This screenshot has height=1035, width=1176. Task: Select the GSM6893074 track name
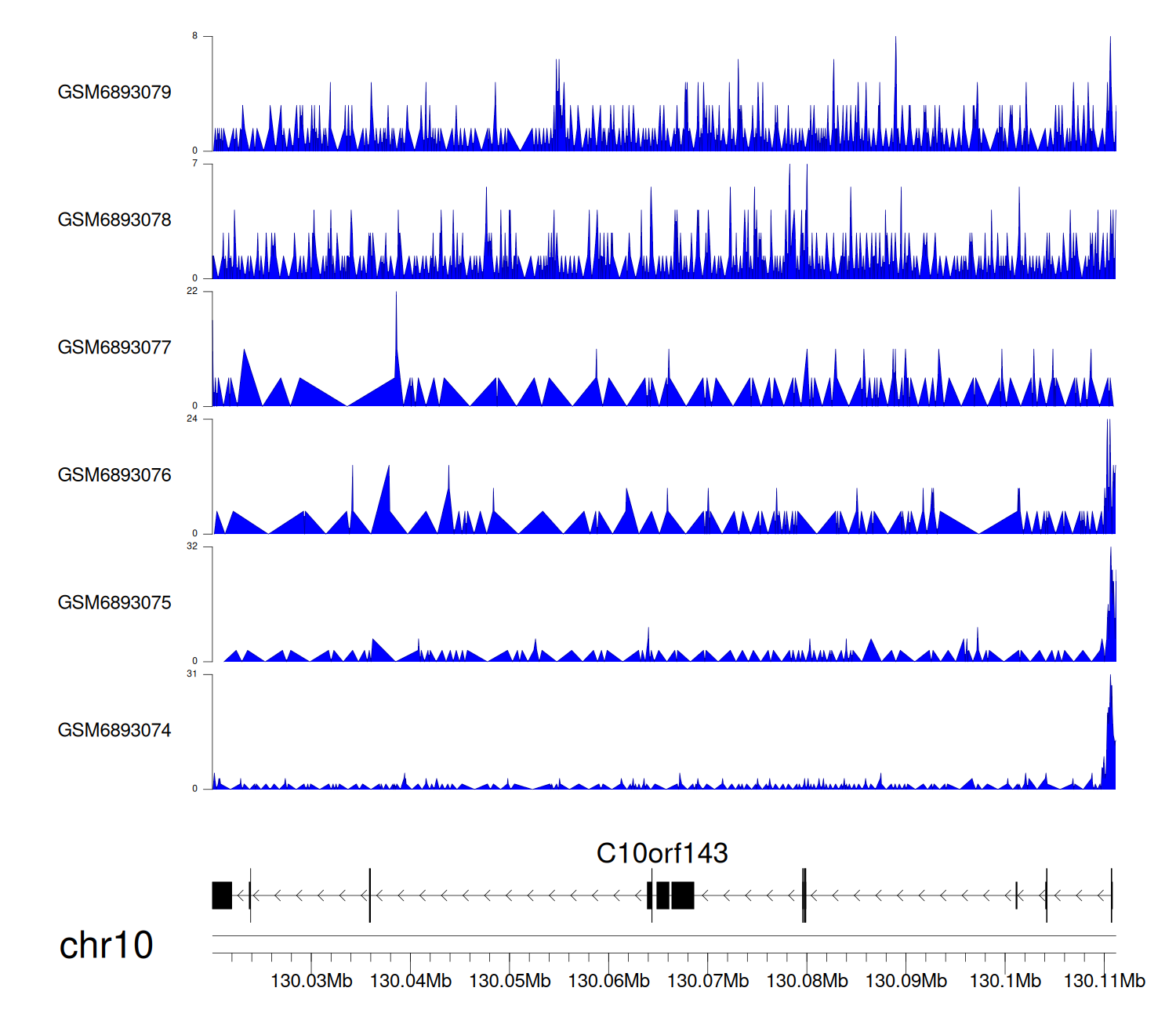(x=114, y=730)
